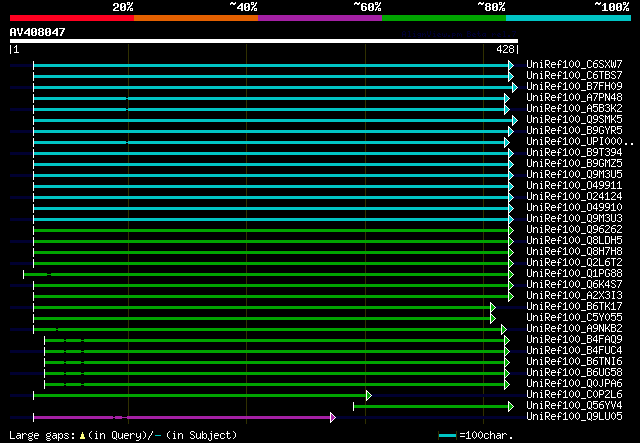Click the arrowhead ending the UniRef100_B7FH09 bar
This screenshot has height=443, width=640.
[514, 87]
